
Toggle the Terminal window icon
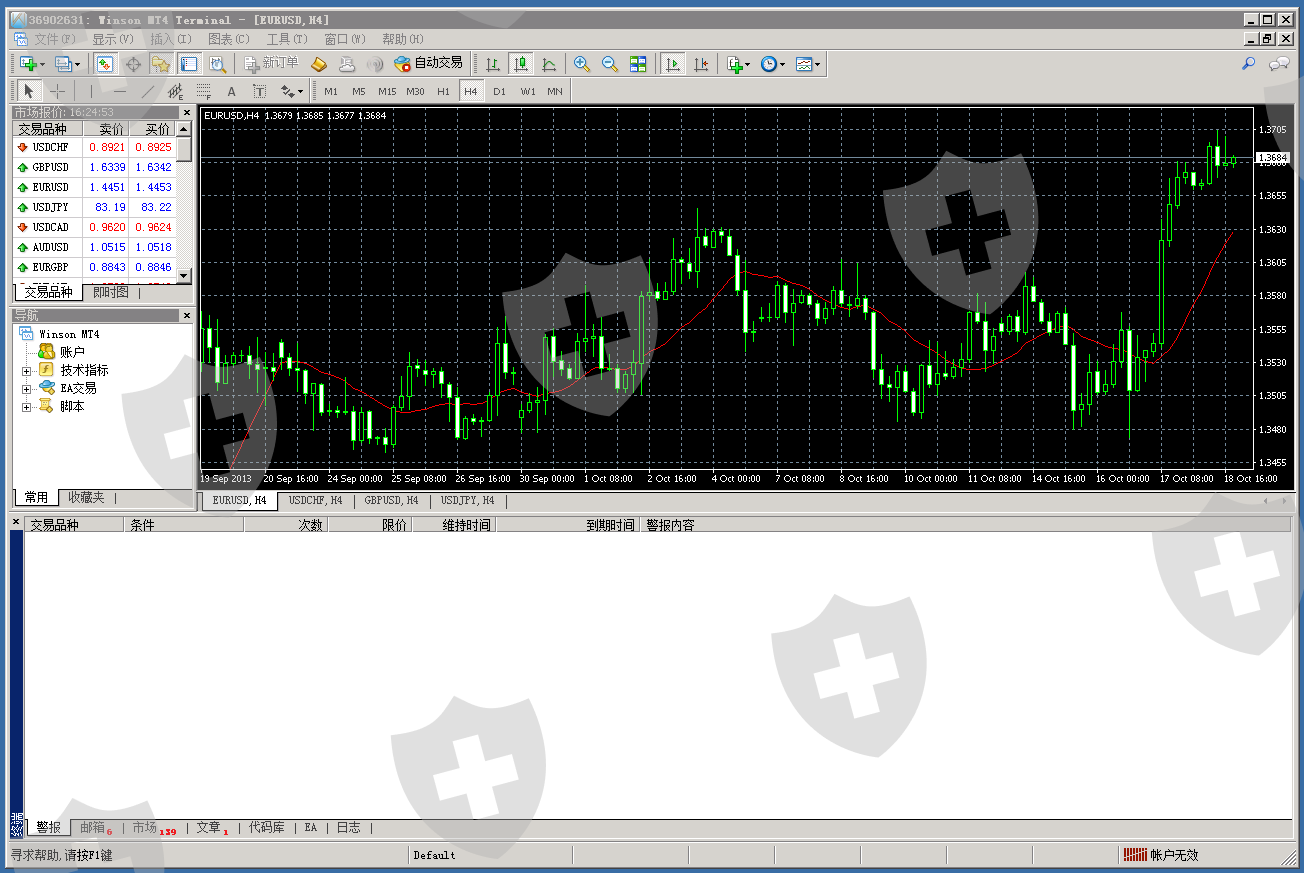189,64
